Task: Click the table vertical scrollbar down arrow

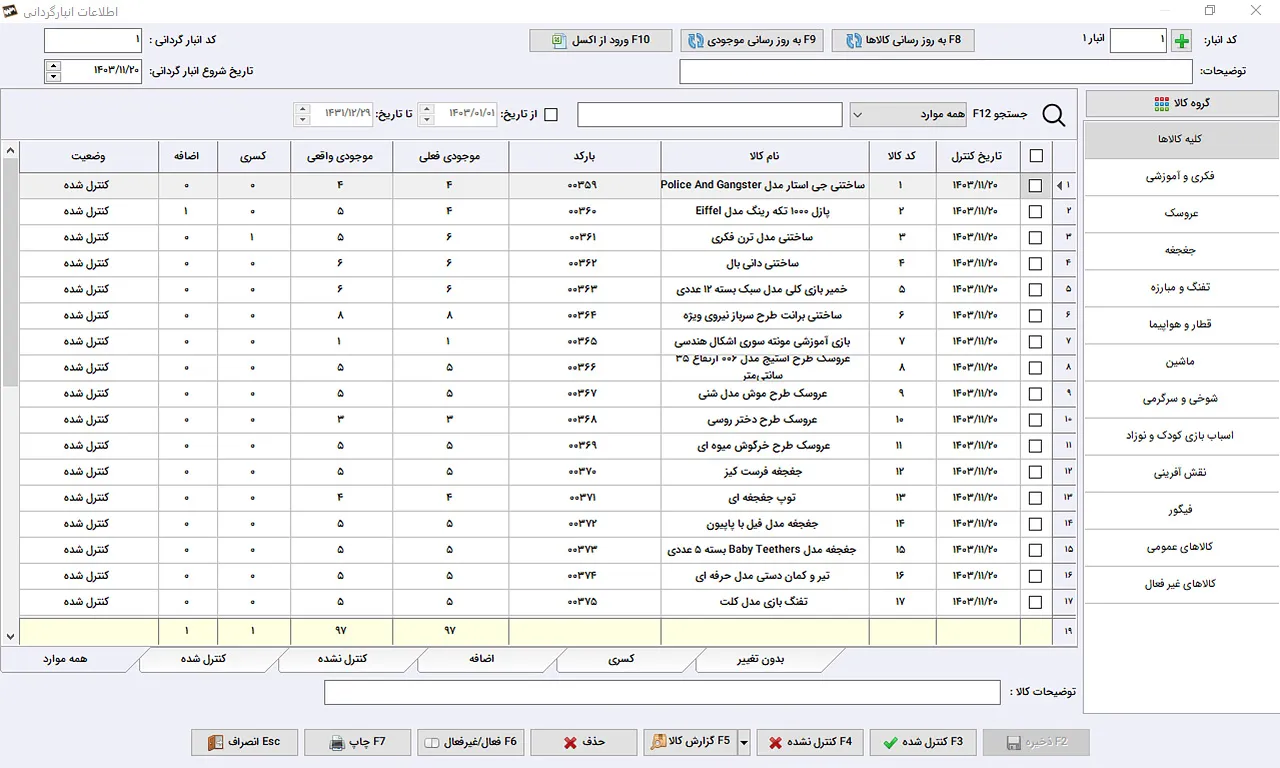Action: pos(10,636)
